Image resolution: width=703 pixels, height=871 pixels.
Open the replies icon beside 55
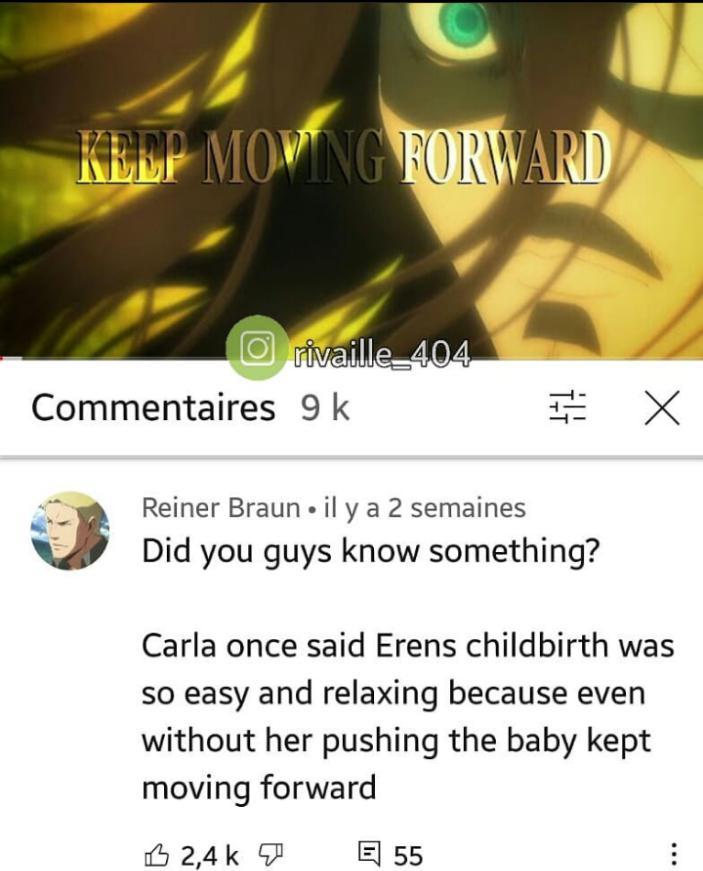click(369, 853)
